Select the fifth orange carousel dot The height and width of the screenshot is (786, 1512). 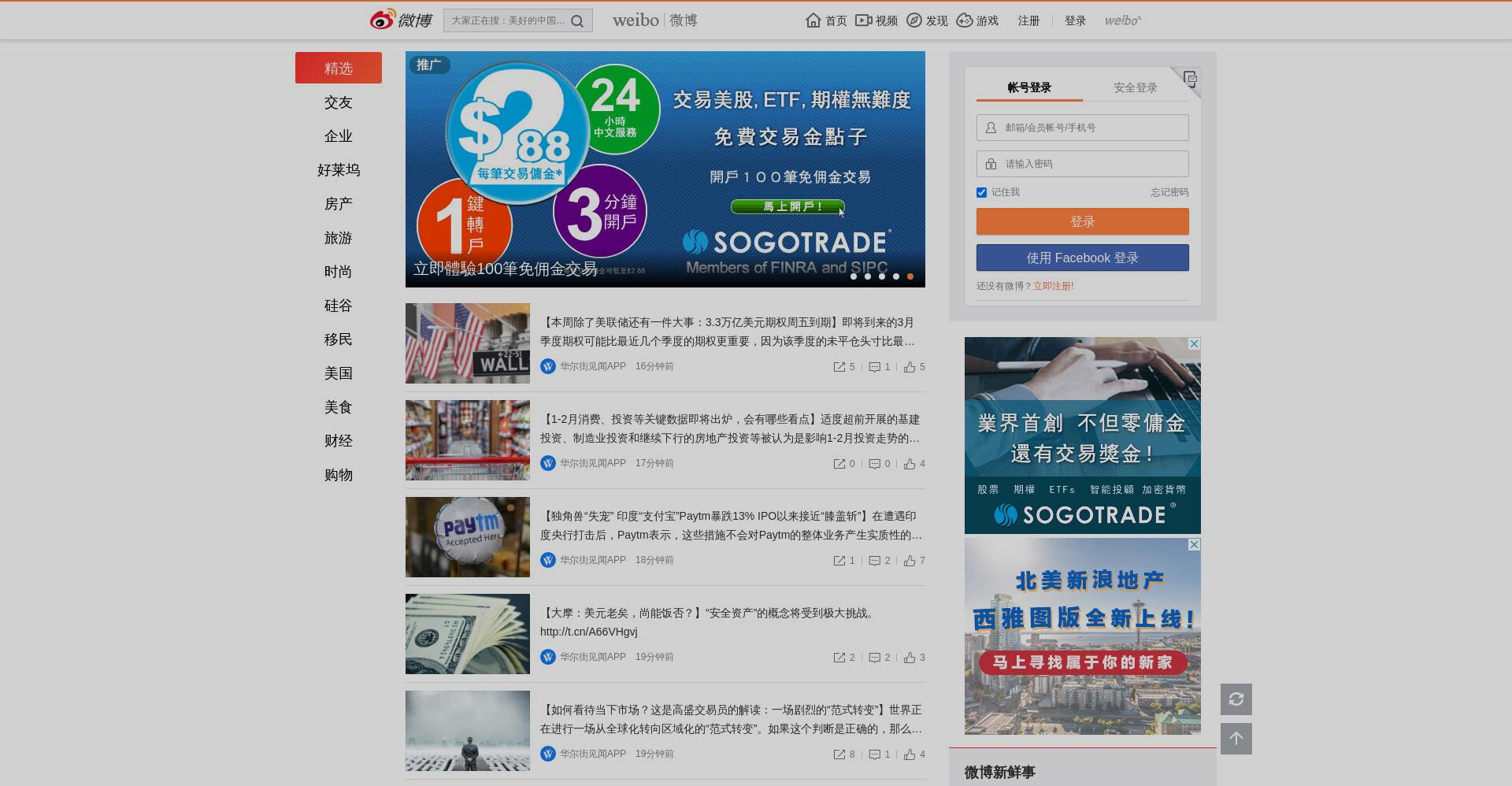coord(910,276)
